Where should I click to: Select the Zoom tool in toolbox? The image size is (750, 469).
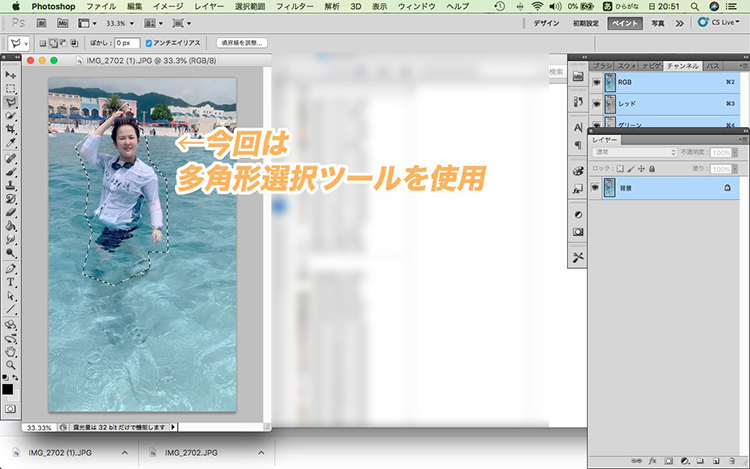(x=11, y=365)
